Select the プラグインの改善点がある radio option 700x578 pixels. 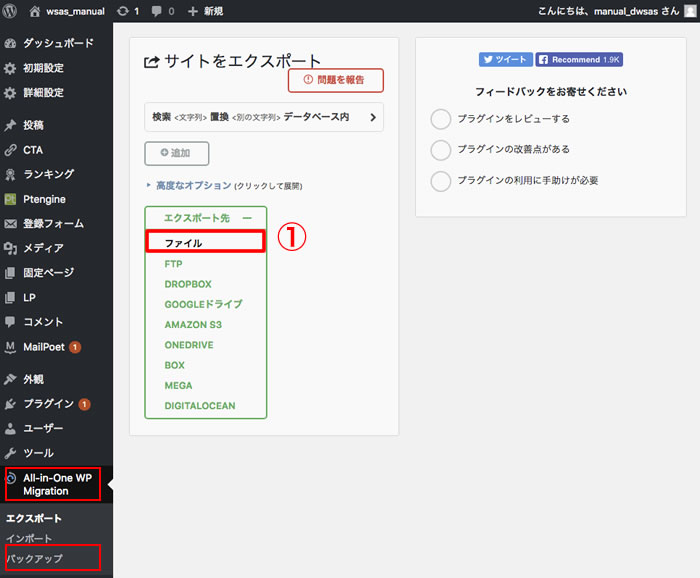pyautogui.click(x=441, y=150)
